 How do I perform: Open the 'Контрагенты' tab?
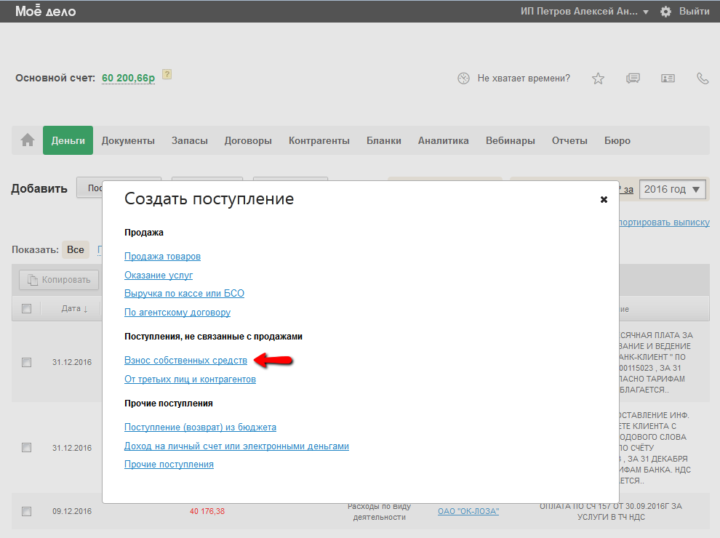pos(319,140)
